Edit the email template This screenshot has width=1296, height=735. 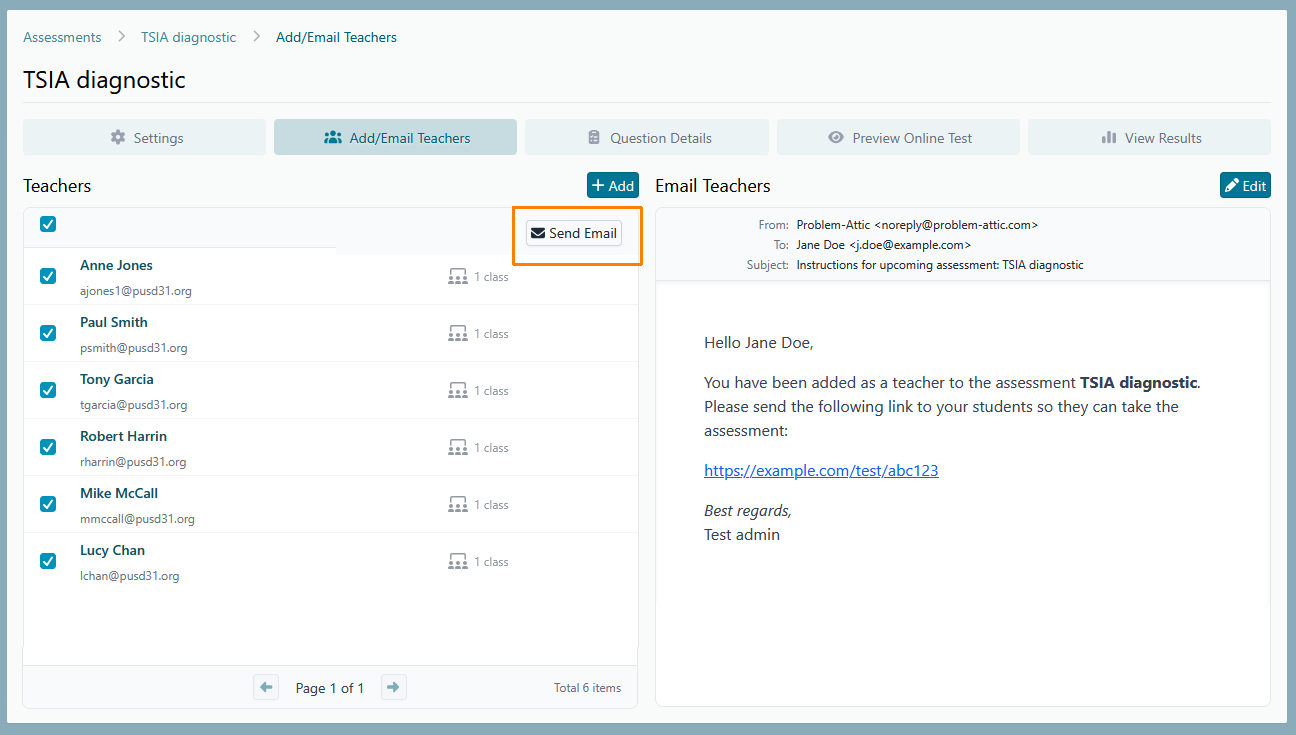coord(1245,186)
